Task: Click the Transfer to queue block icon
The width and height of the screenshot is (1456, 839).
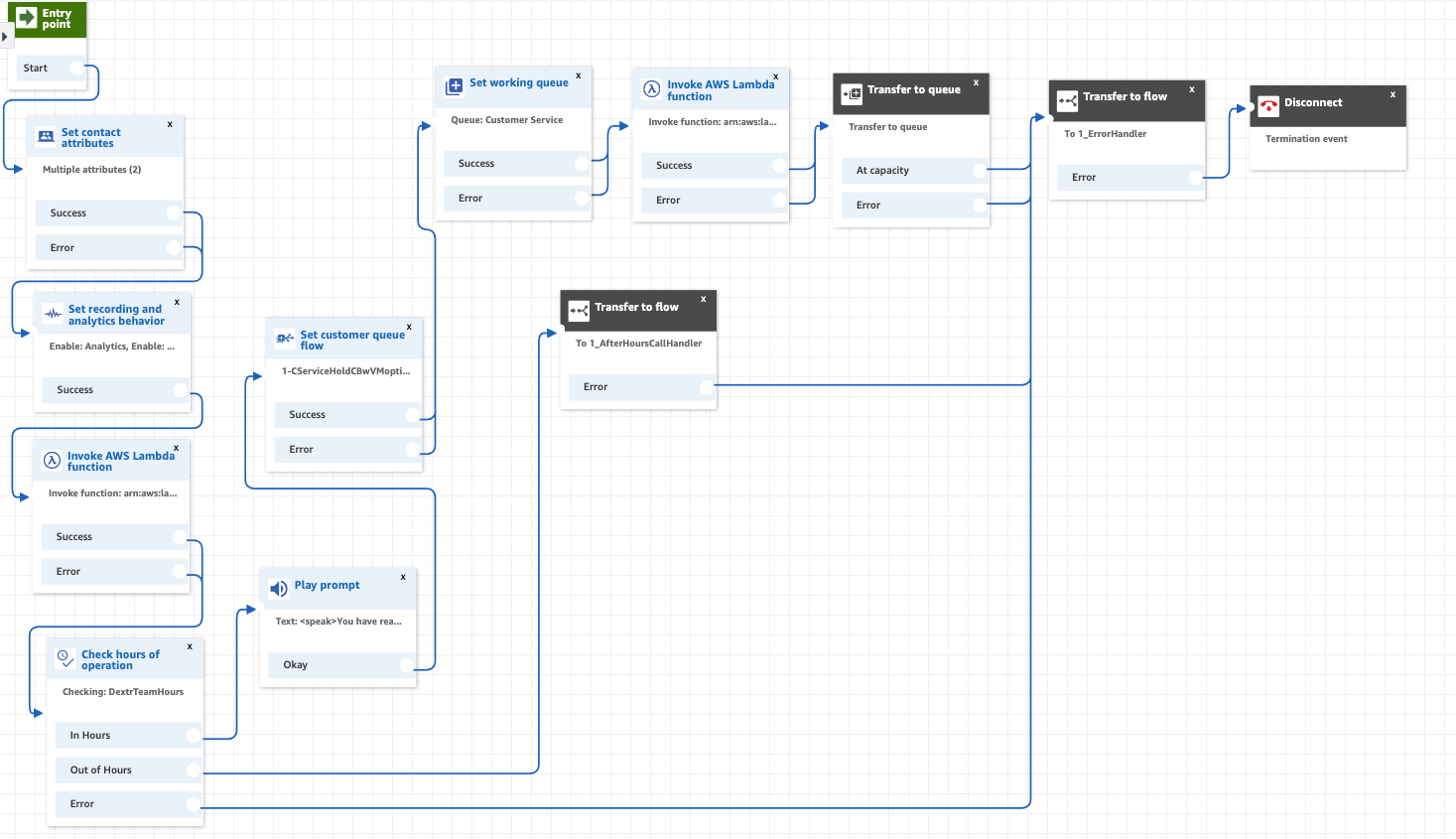Action: point(852,94)
